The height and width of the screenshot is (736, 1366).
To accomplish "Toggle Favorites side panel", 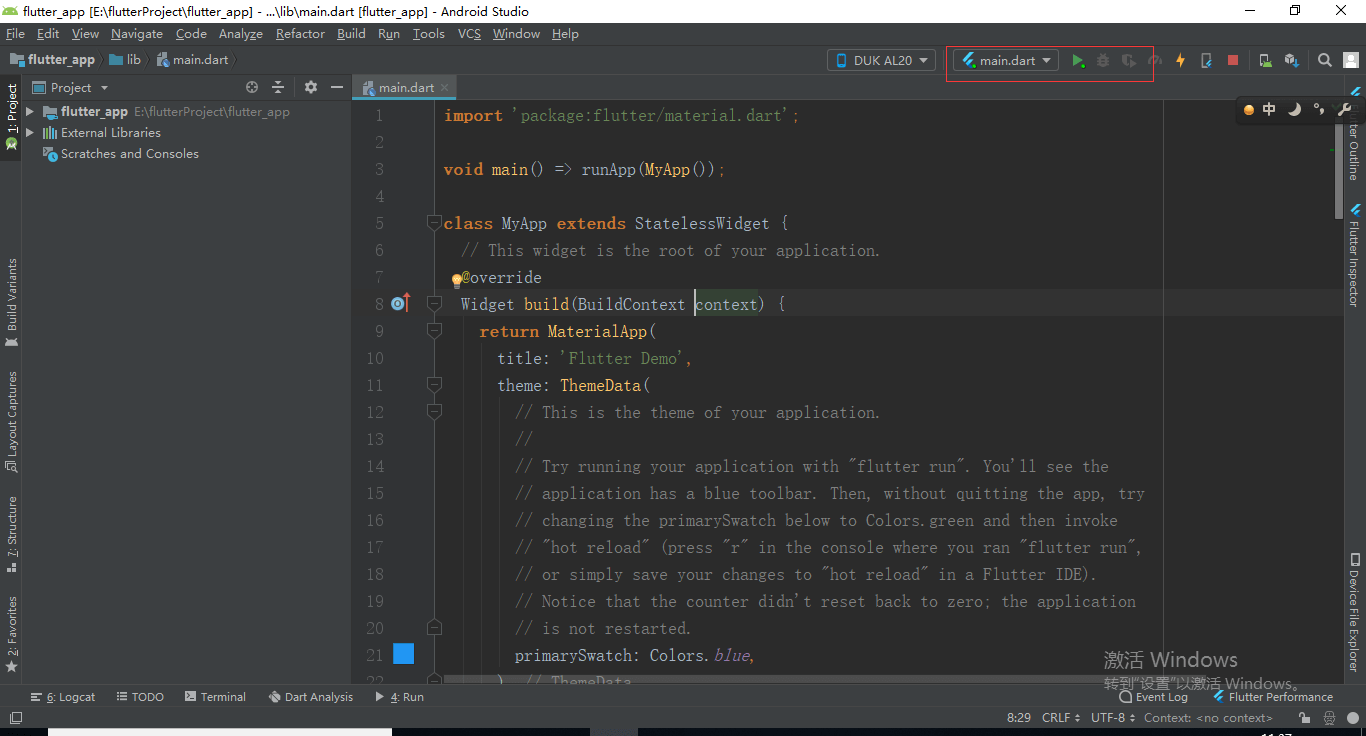I will tap(12, 634).
